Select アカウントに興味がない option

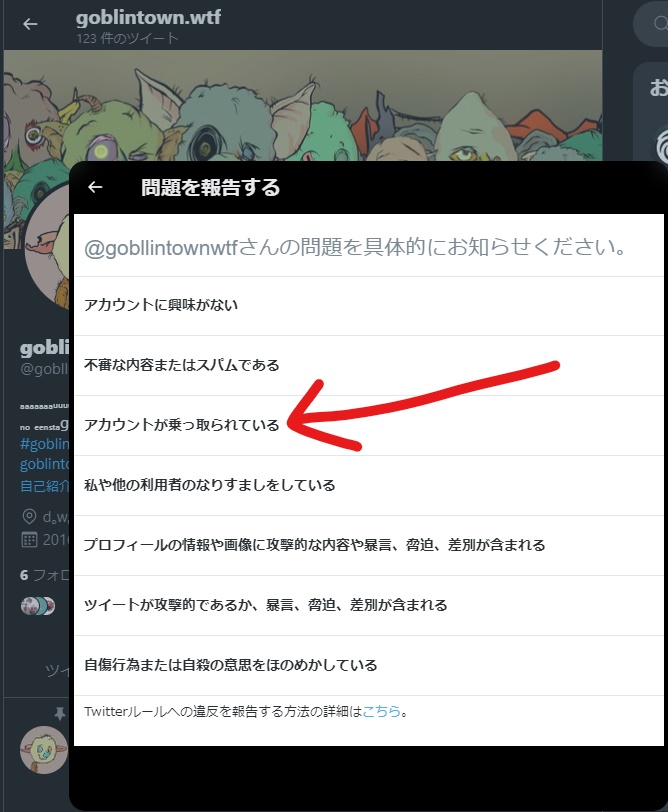tap(369, 306)
